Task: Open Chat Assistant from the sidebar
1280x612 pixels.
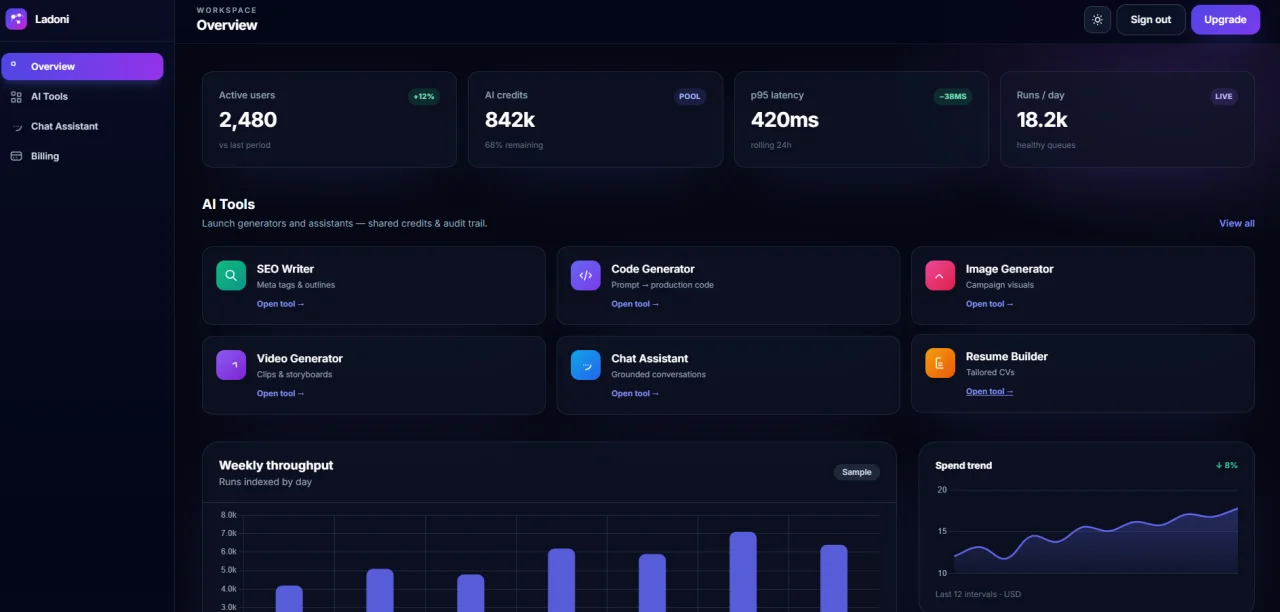Action: 82,127
